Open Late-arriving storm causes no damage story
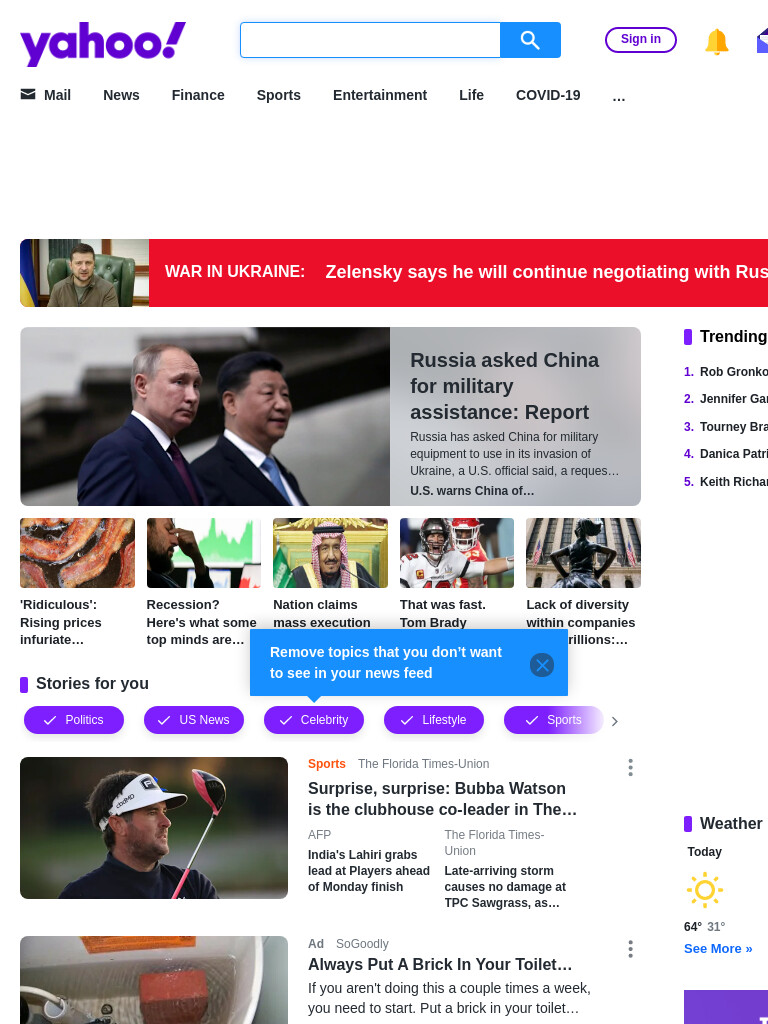The image size is (768, 1024). click(x=505, y=887)
